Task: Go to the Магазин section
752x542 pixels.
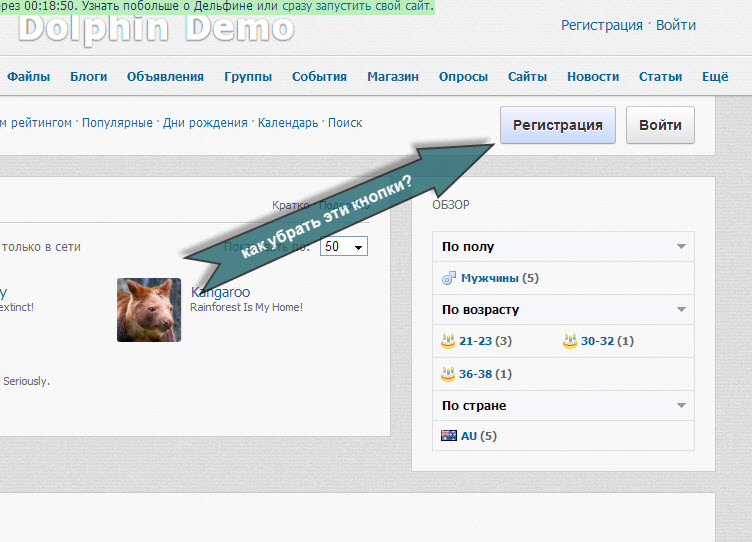Action: 393,77
